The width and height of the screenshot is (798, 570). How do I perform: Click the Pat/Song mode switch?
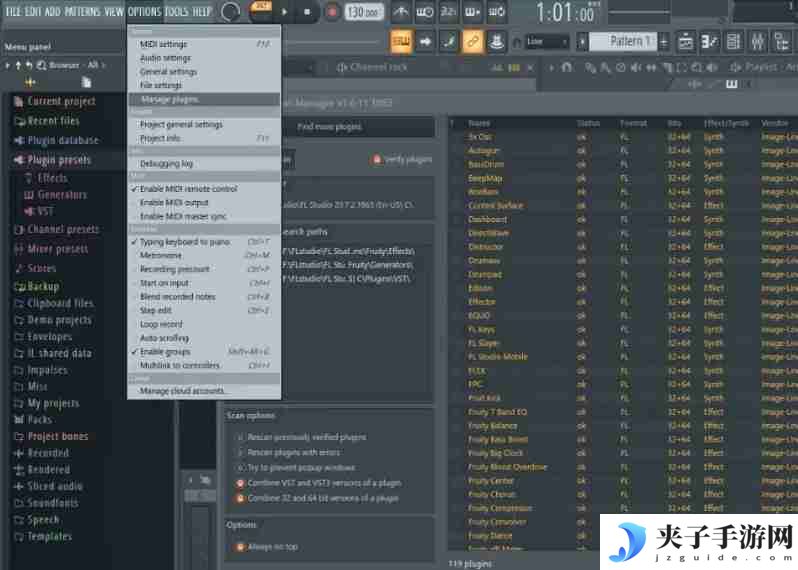262,10
